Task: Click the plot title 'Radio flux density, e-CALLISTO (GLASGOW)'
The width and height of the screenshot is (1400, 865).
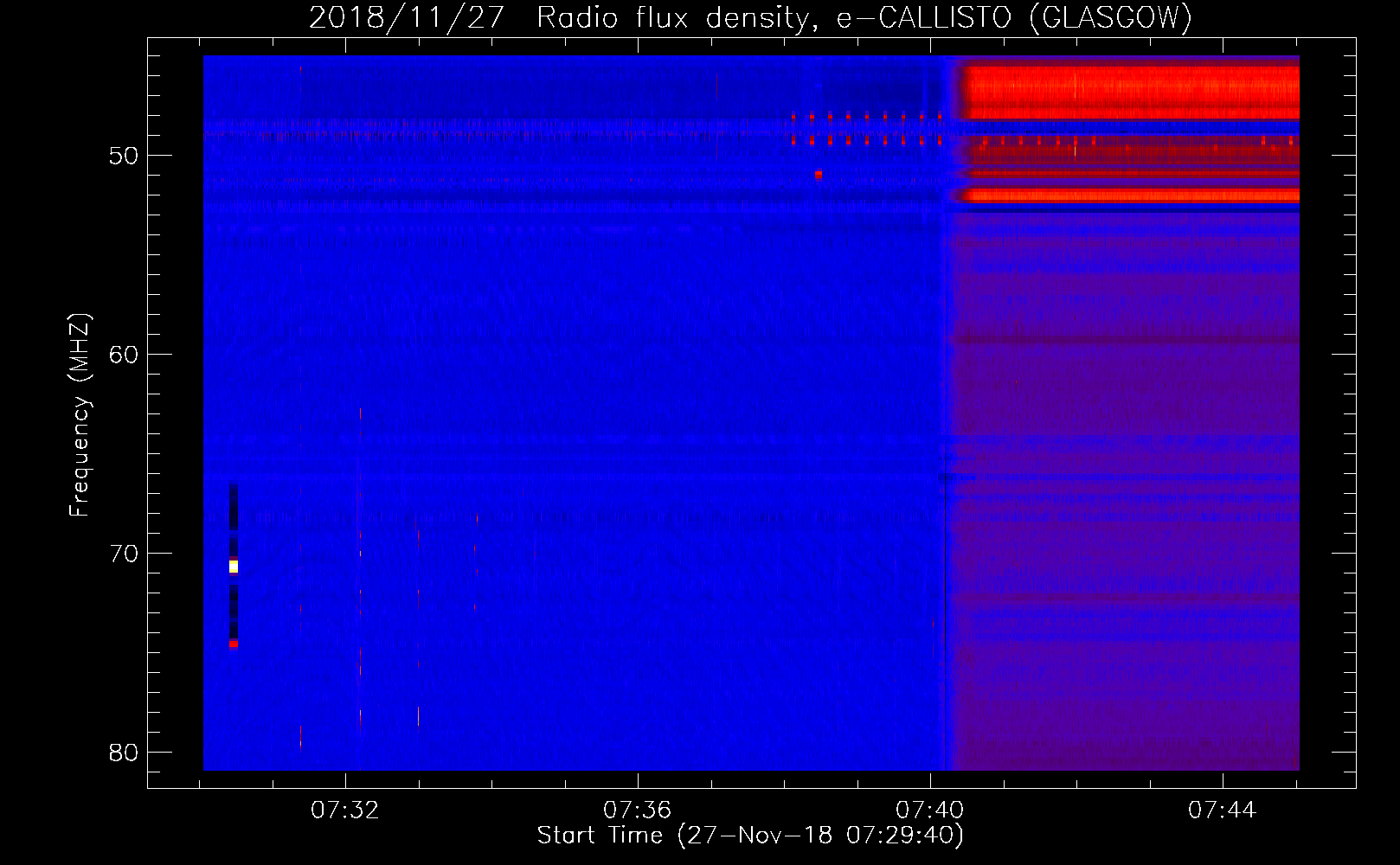Action: pos(864,17)
